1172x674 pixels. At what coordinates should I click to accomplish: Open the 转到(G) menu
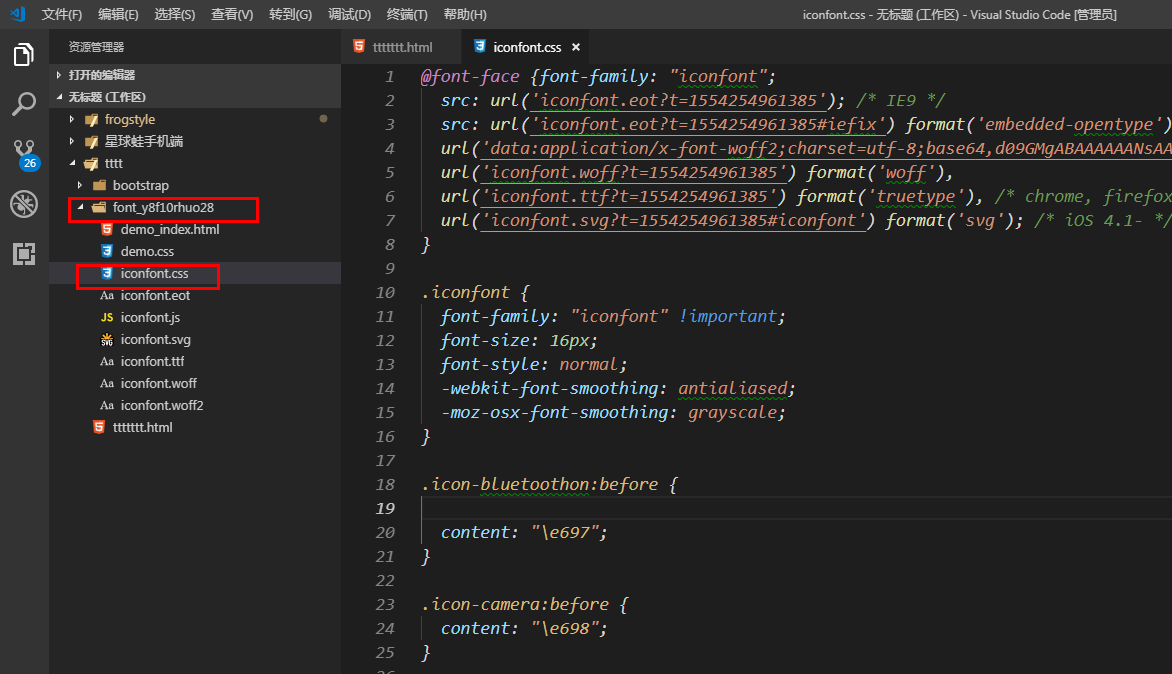point(290,14)
